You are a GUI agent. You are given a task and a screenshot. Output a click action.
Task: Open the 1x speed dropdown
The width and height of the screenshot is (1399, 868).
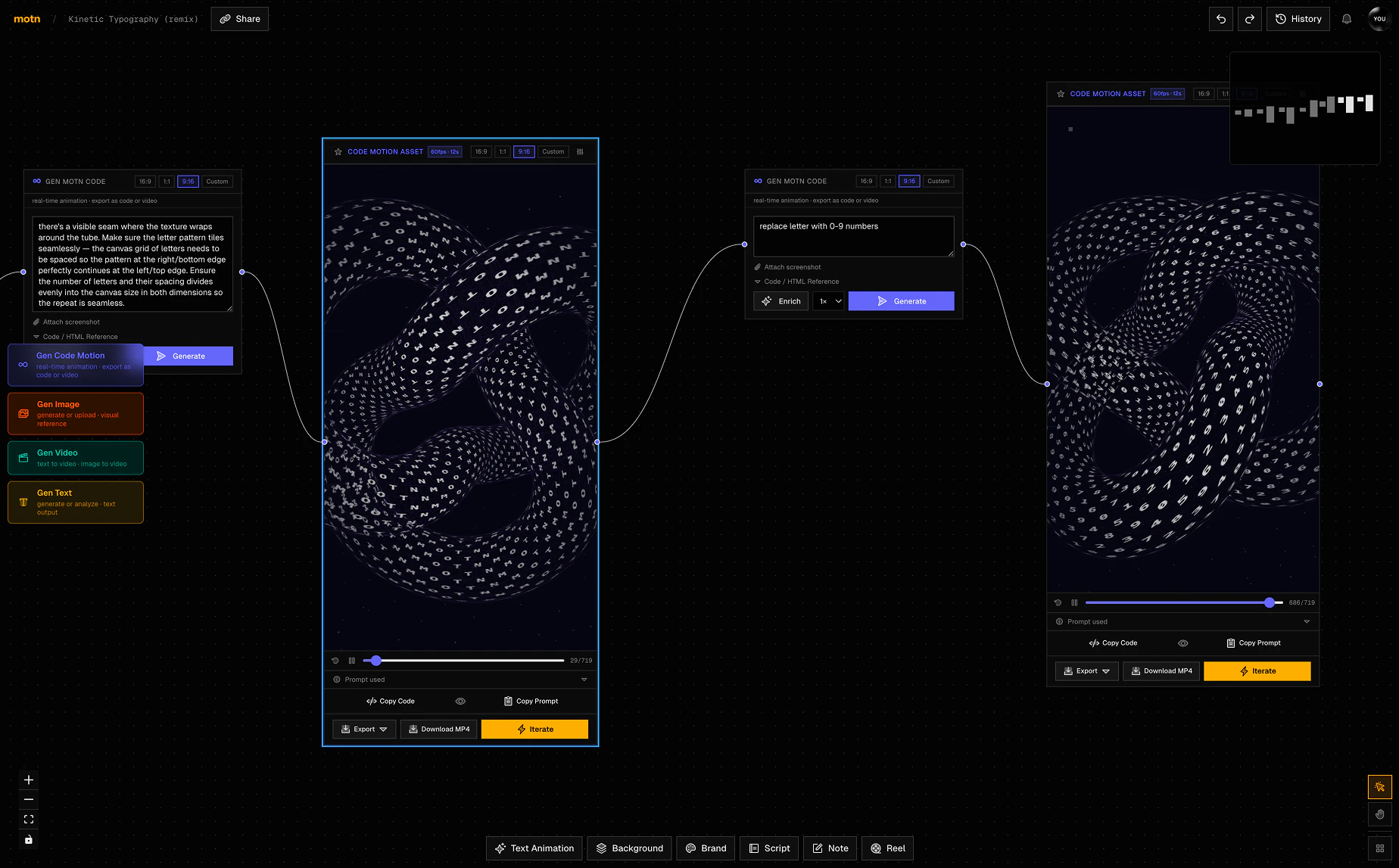pyautogui.click(x=828, y=300)
